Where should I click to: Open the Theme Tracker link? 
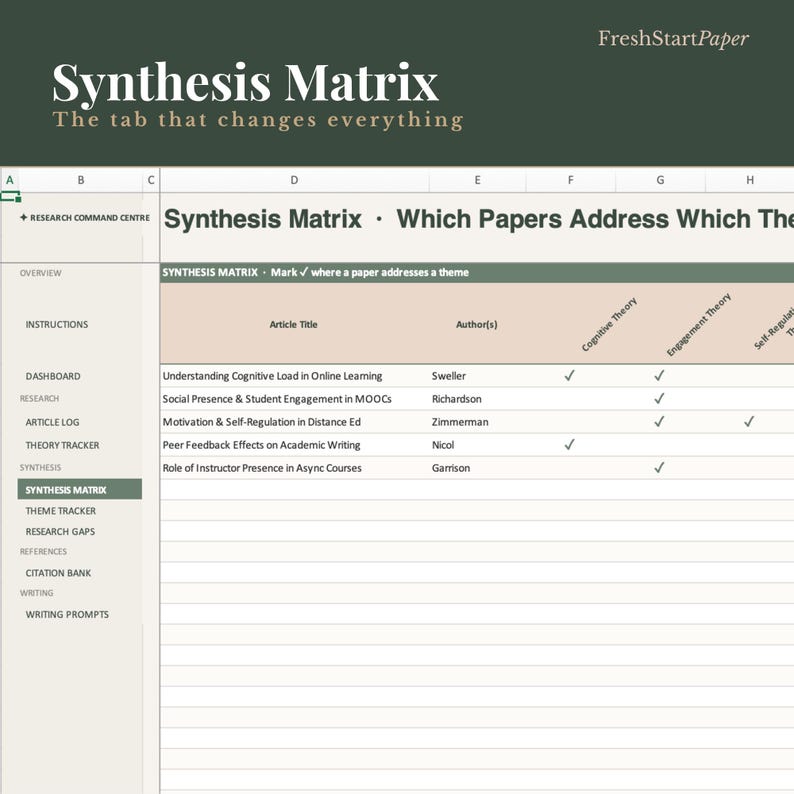(60, 511)
